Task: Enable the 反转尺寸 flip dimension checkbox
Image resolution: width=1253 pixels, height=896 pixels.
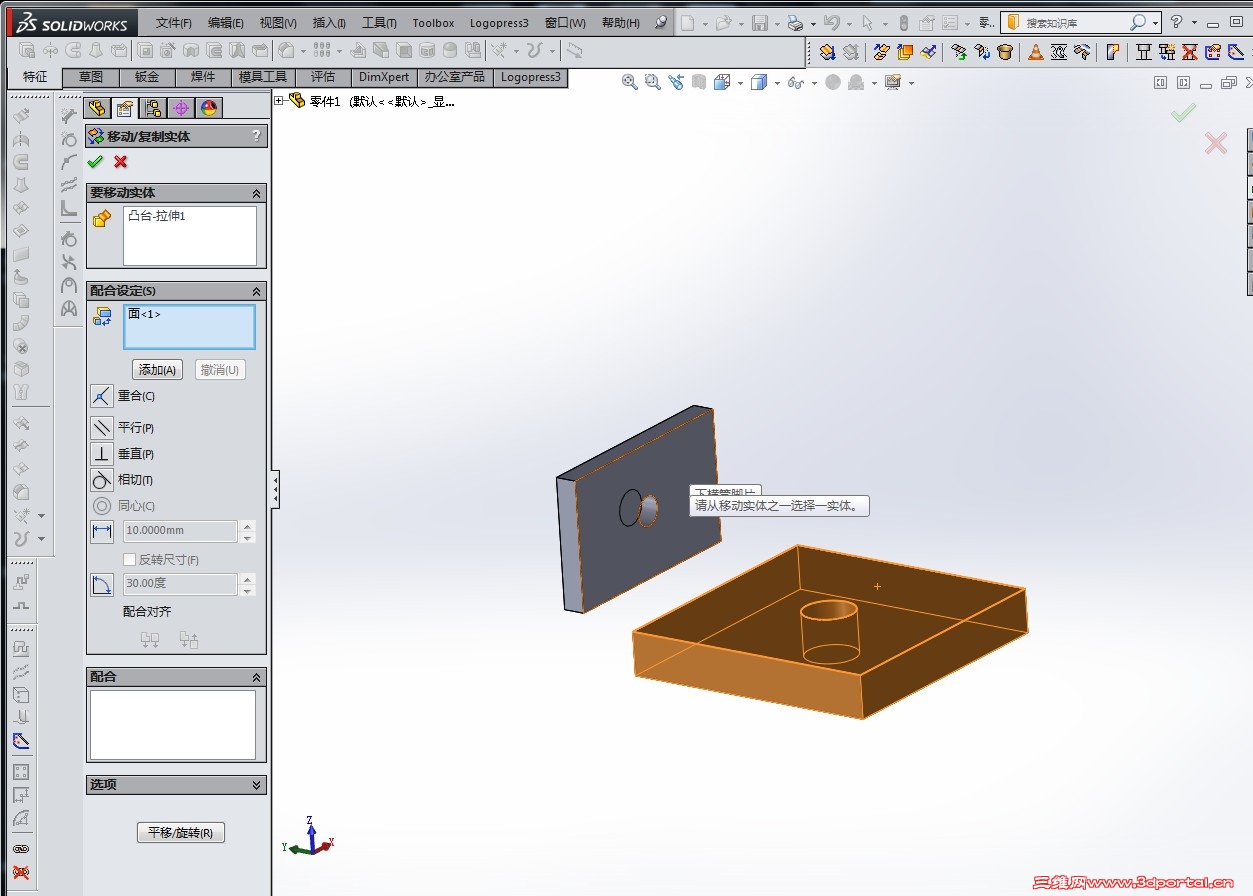Action: click(x=129, y=559)
